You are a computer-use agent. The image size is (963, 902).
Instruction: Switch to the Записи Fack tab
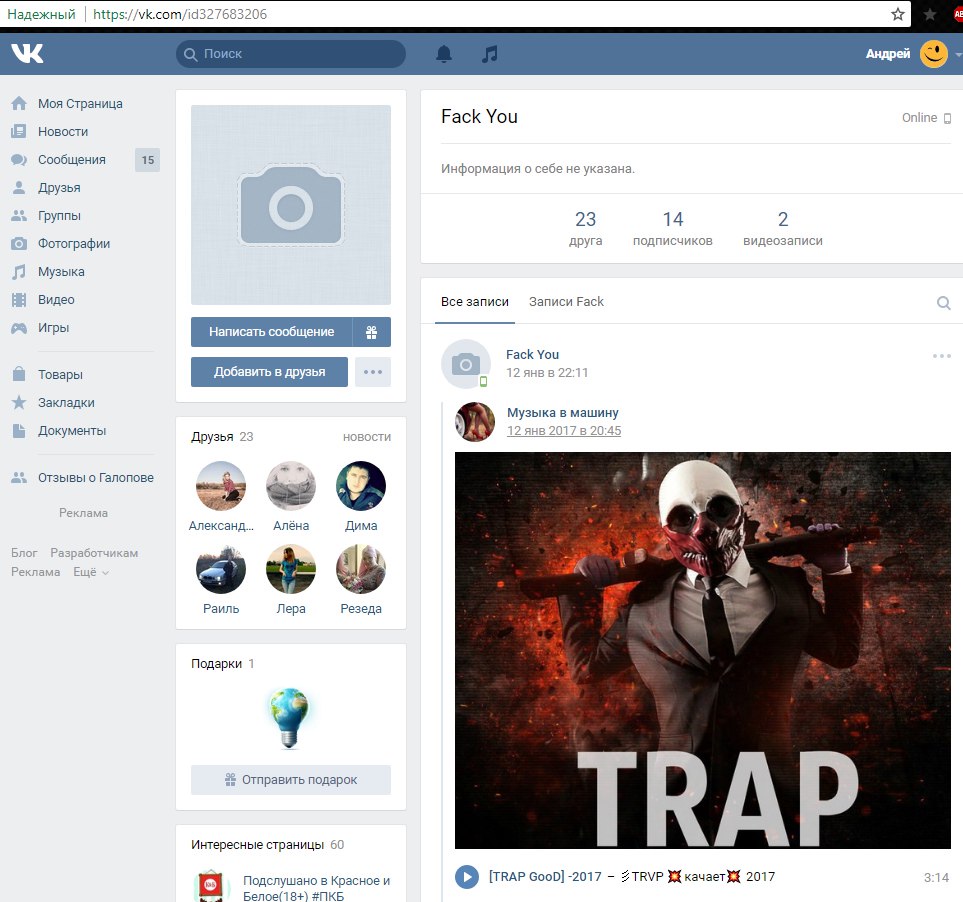tap(566, 301)
